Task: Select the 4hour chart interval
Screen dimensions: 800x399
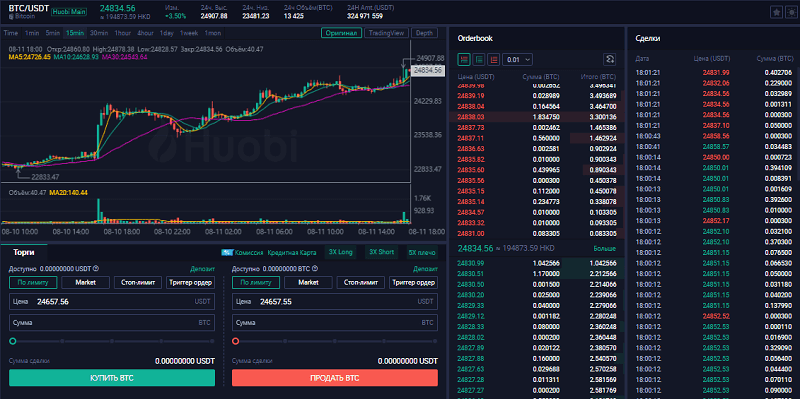Action: pos(145,33)
